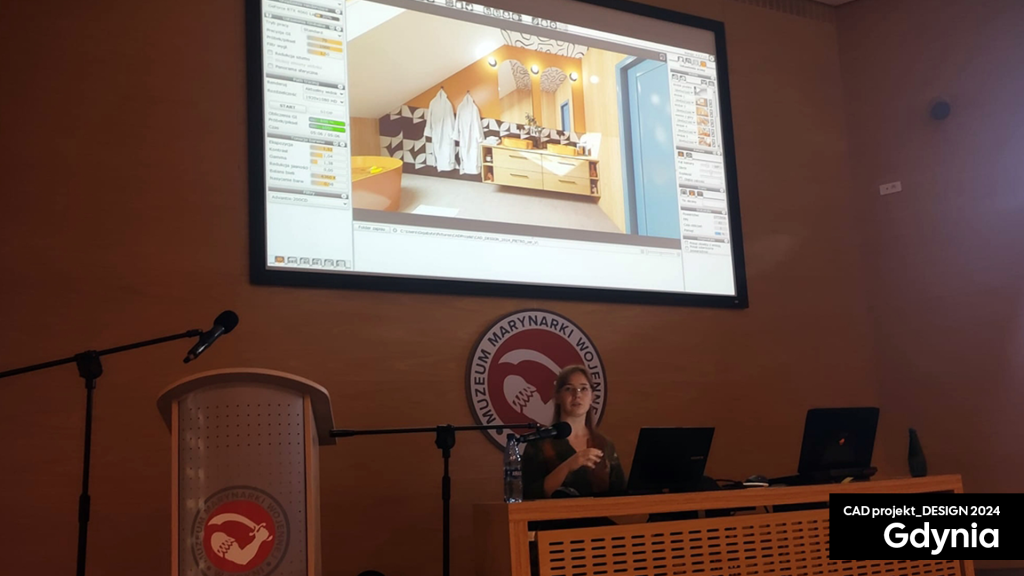Open the first 'domyślne' dropdown in the right panel list

coord(684,91)
